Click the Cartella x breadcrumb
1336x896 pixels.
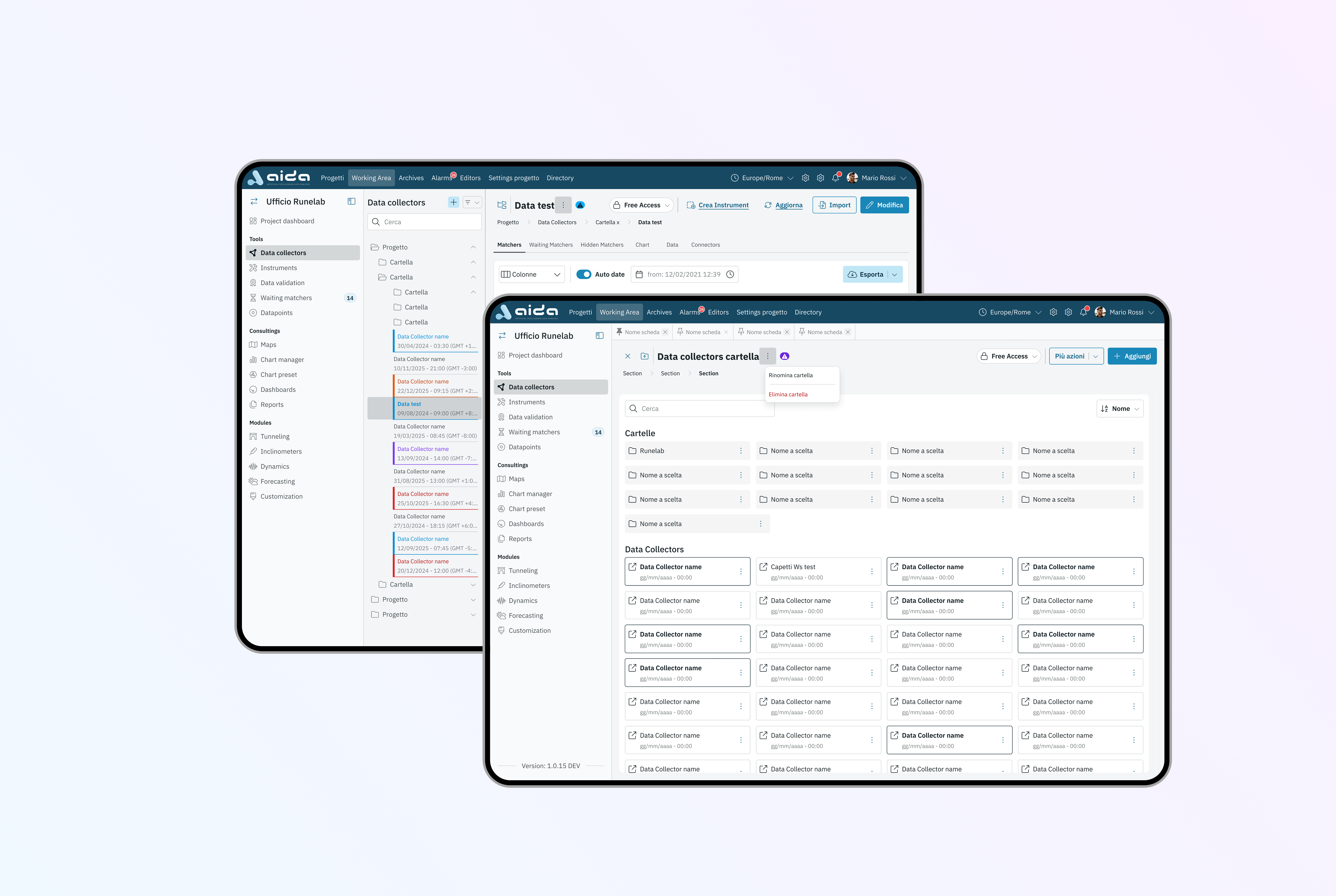click(x=607, y=222)
